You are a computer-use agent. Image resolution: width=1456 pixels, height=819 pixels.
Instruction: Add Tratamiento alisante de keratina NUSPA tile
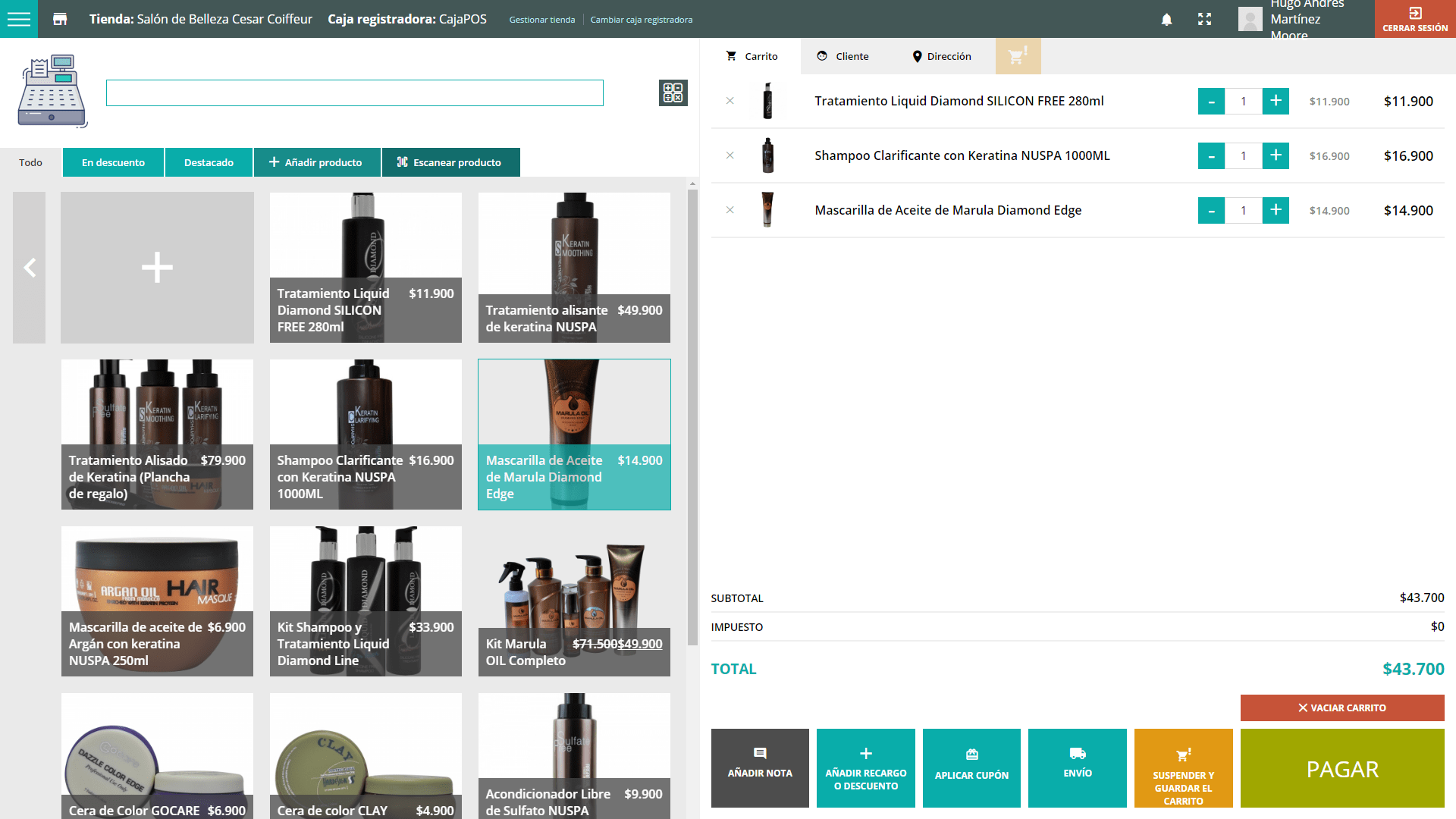click(574, 268)
